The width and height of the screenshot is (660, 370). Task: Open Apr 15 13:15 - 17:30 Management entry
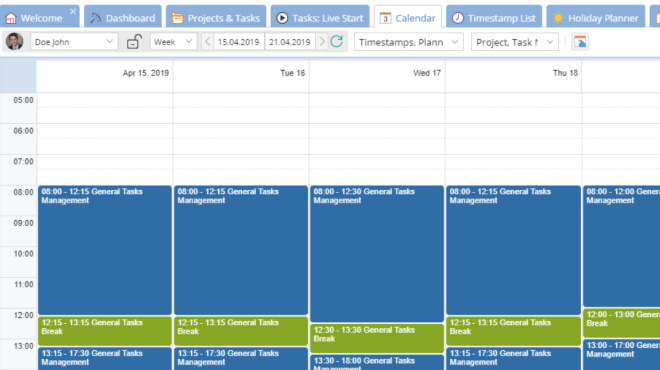(105, 359)
